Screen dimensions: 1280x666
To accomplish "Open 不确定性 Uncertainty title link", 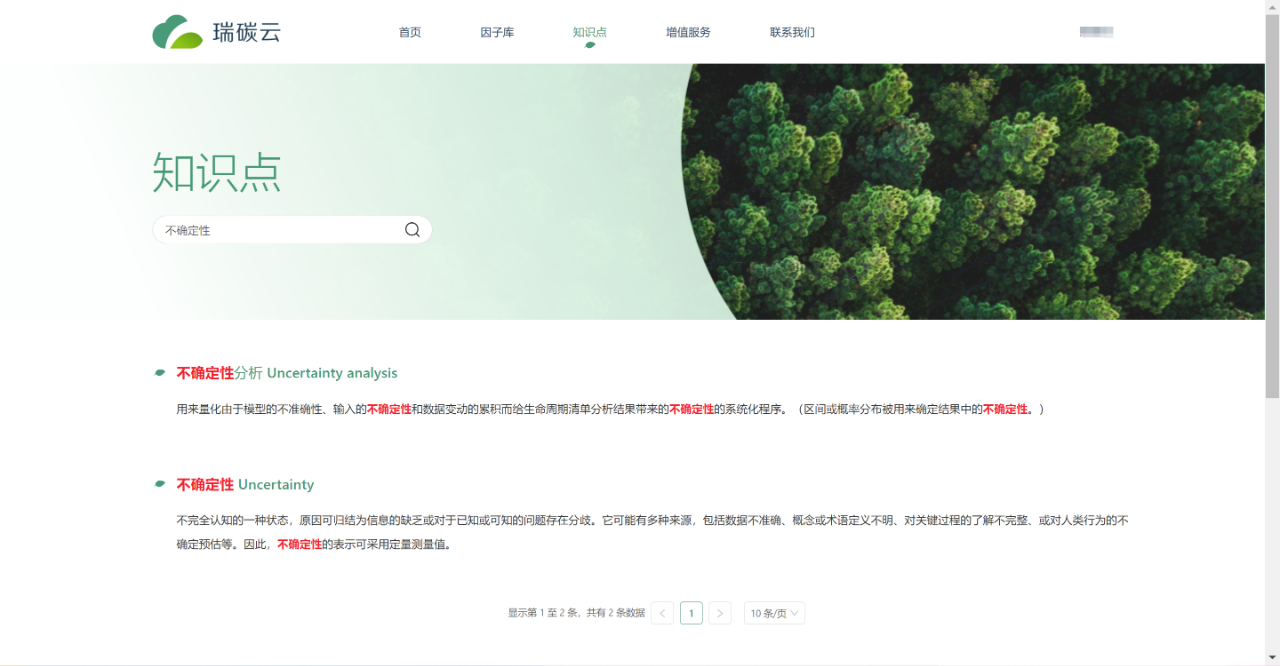I will (245, 484).
